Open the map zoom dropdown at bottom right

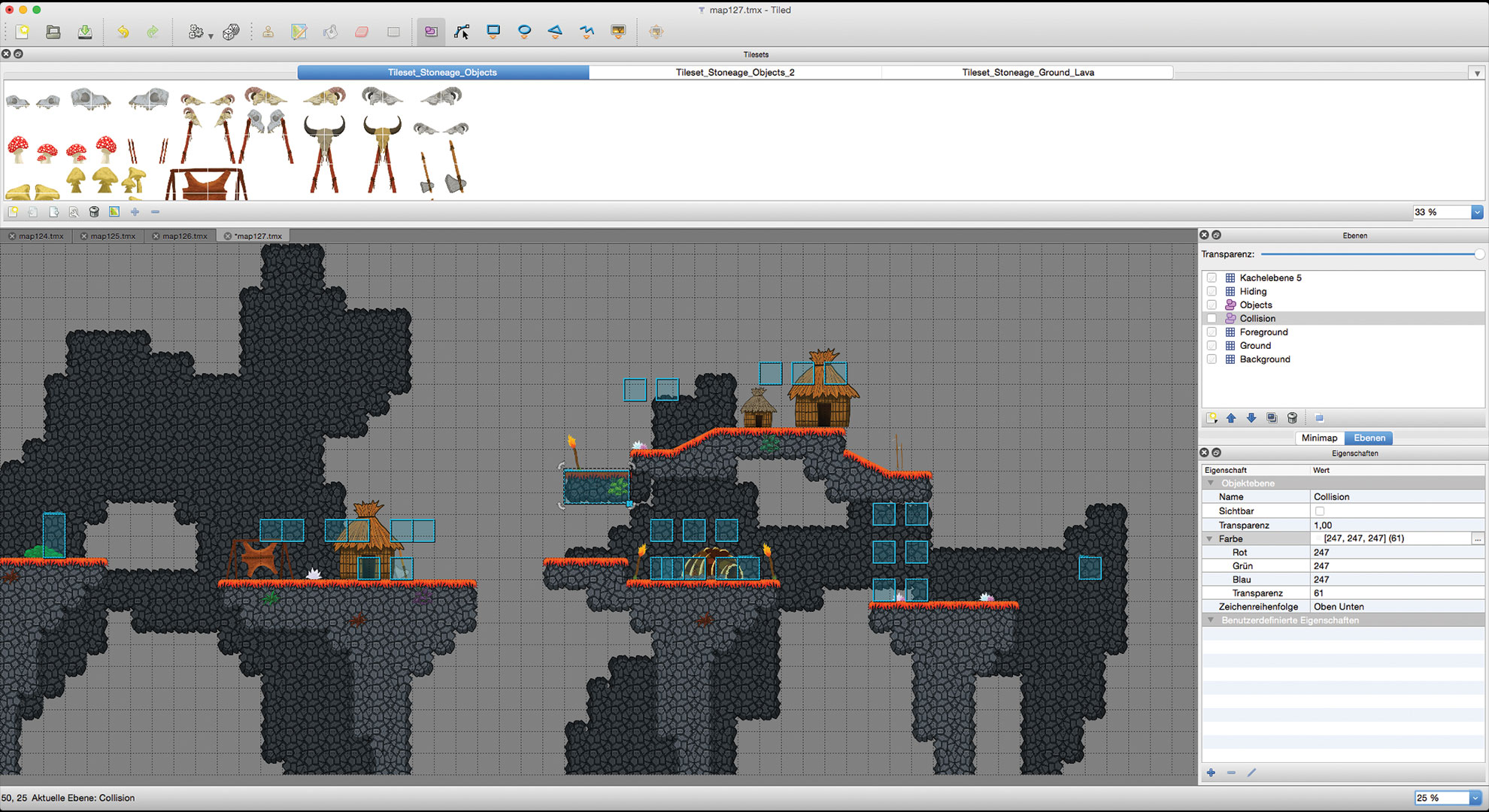(x=1476, y=797)
